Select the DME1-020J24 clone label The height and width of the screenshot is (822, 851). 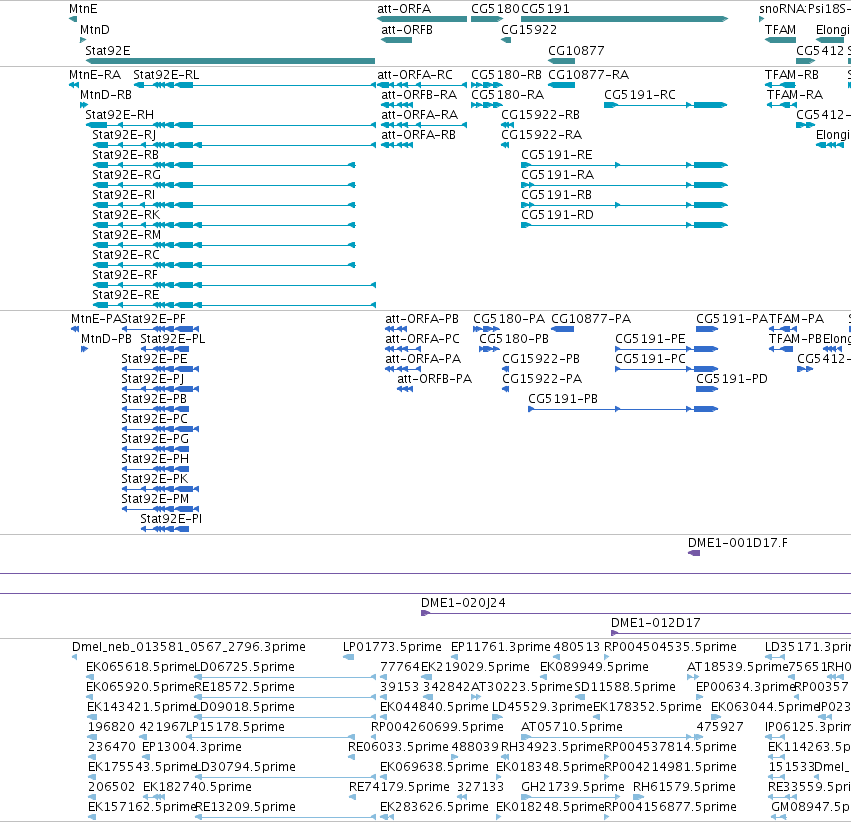pos(463,603)
